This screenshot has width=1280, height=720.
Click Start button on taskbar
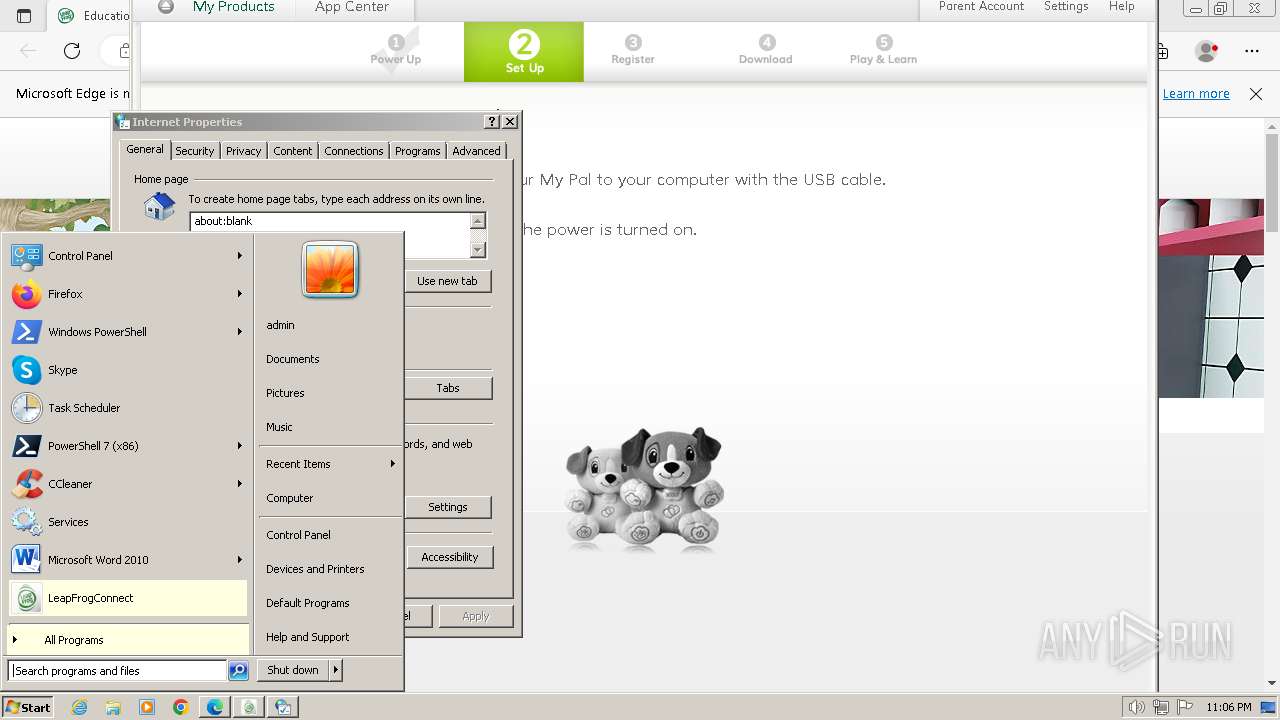27,707
